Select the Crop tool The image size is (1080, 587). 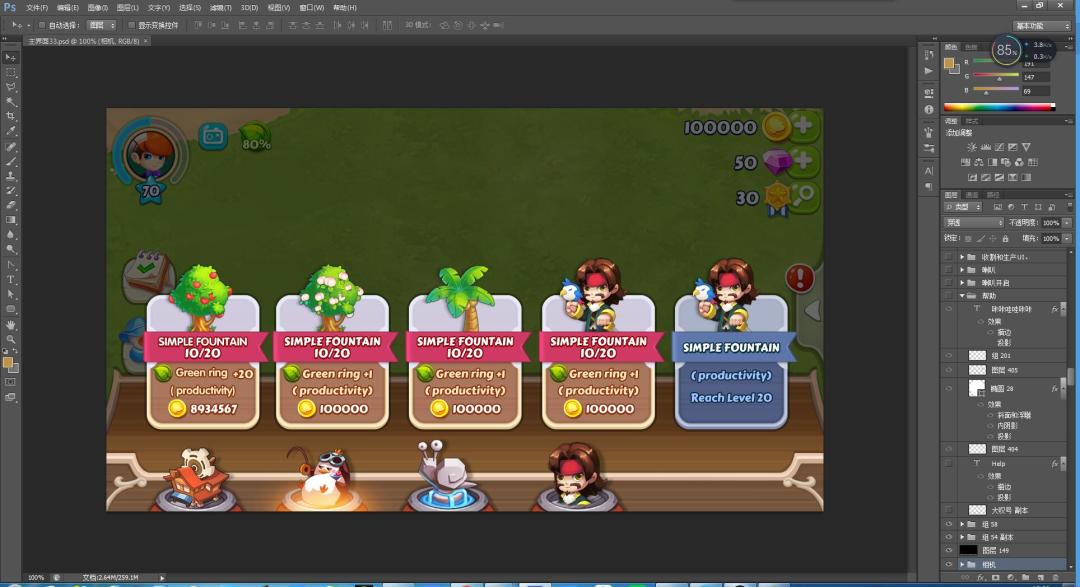pos(12,116)
